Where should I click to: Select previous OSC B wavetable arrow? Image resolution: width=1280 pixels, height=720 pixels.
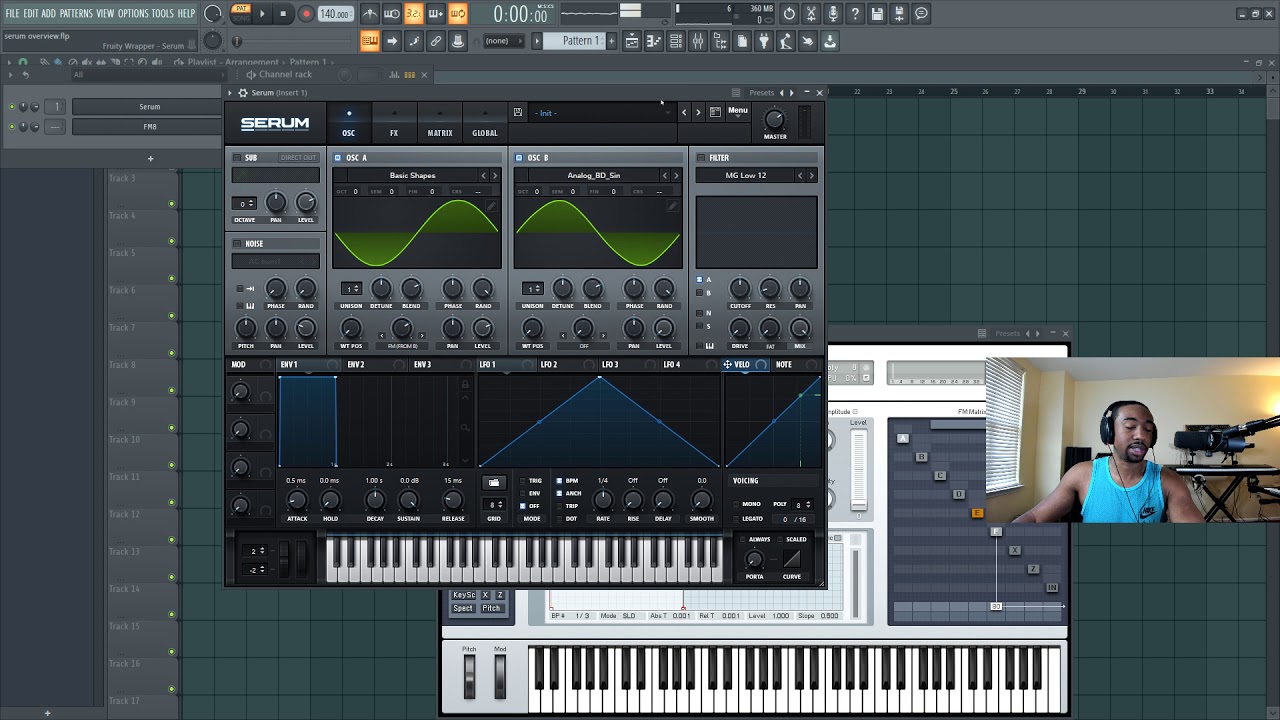[665, 175]
